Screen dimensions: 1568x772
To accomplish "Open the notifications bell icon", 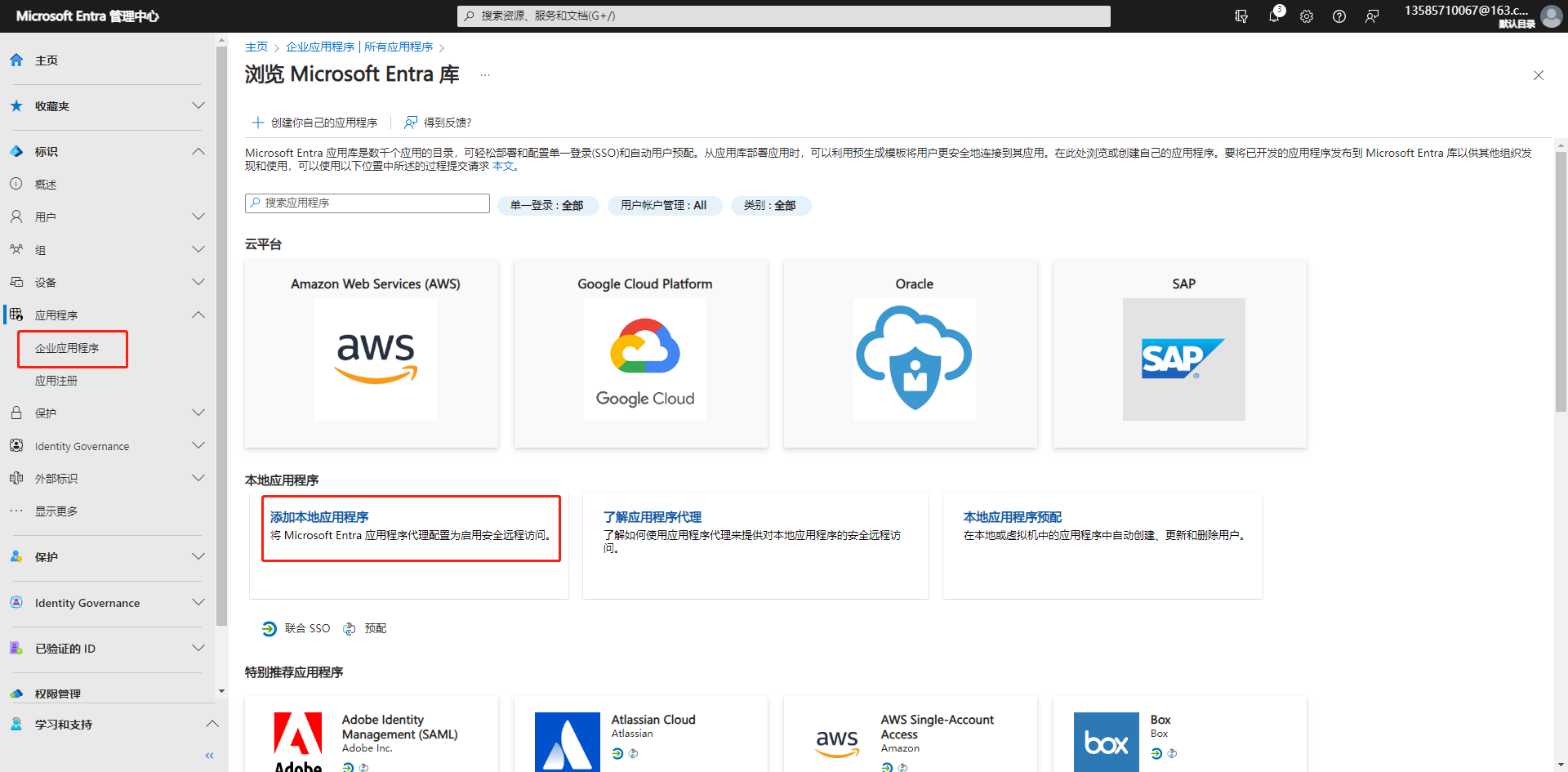I will [x=1274, y=16].
